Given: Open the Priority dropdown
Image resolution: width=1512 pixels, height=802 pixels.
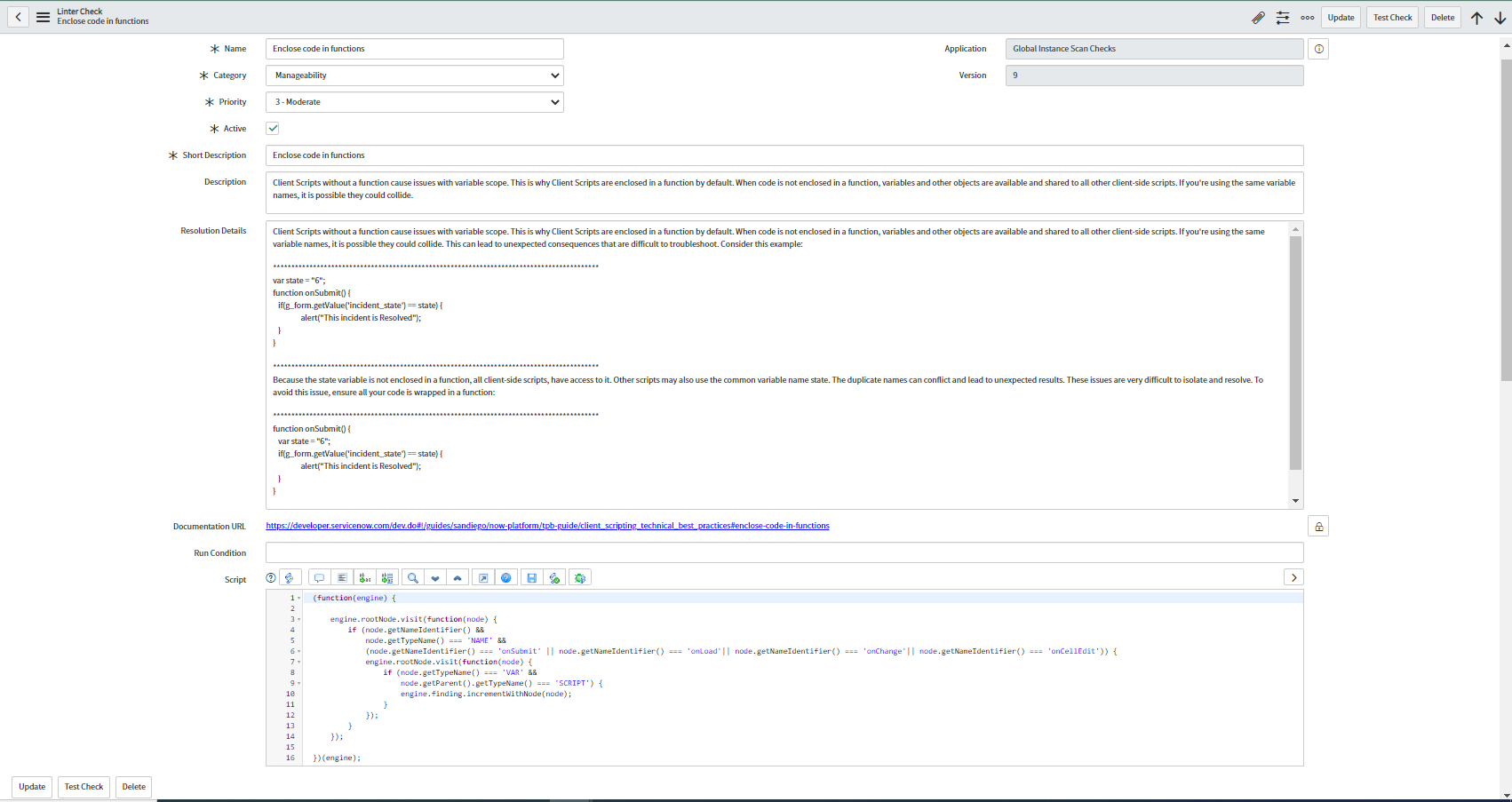Looking at the screenshot, I should (413, 101).
